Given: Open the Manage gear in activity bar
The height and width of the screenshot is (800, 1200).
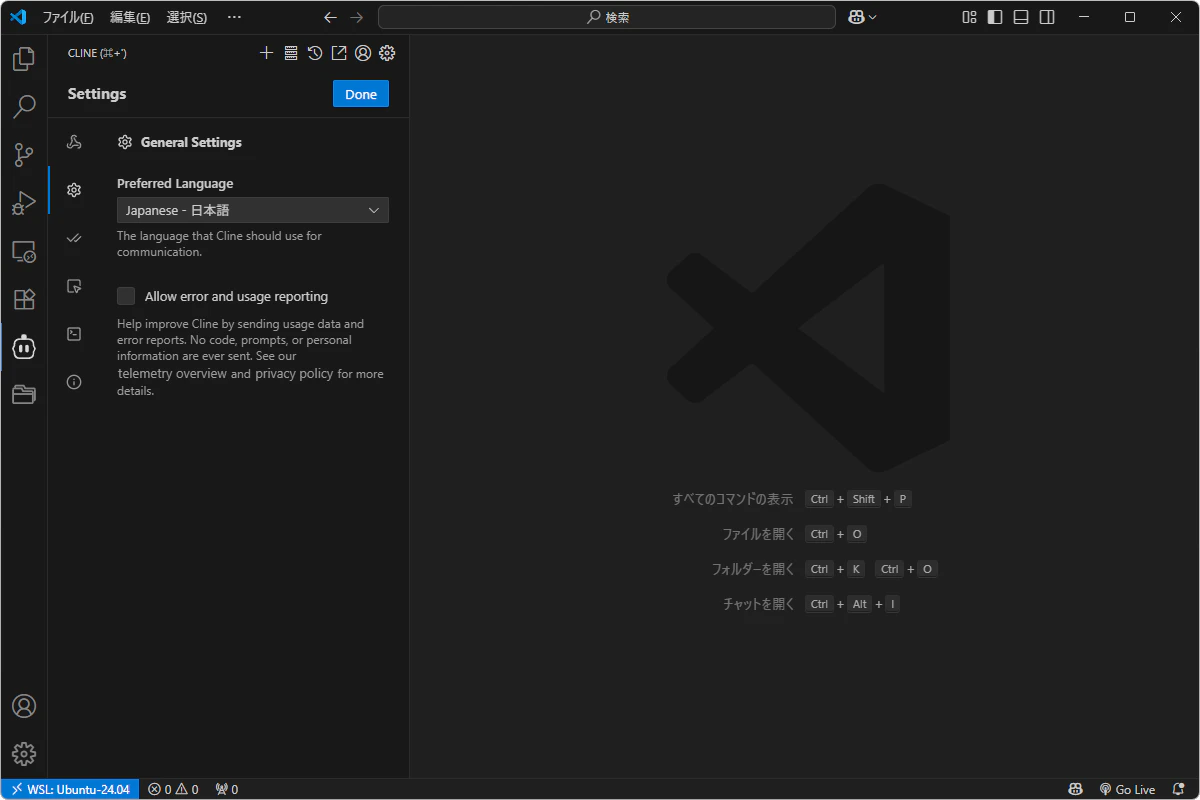Looking at the screenshot, I should [24, 754].
